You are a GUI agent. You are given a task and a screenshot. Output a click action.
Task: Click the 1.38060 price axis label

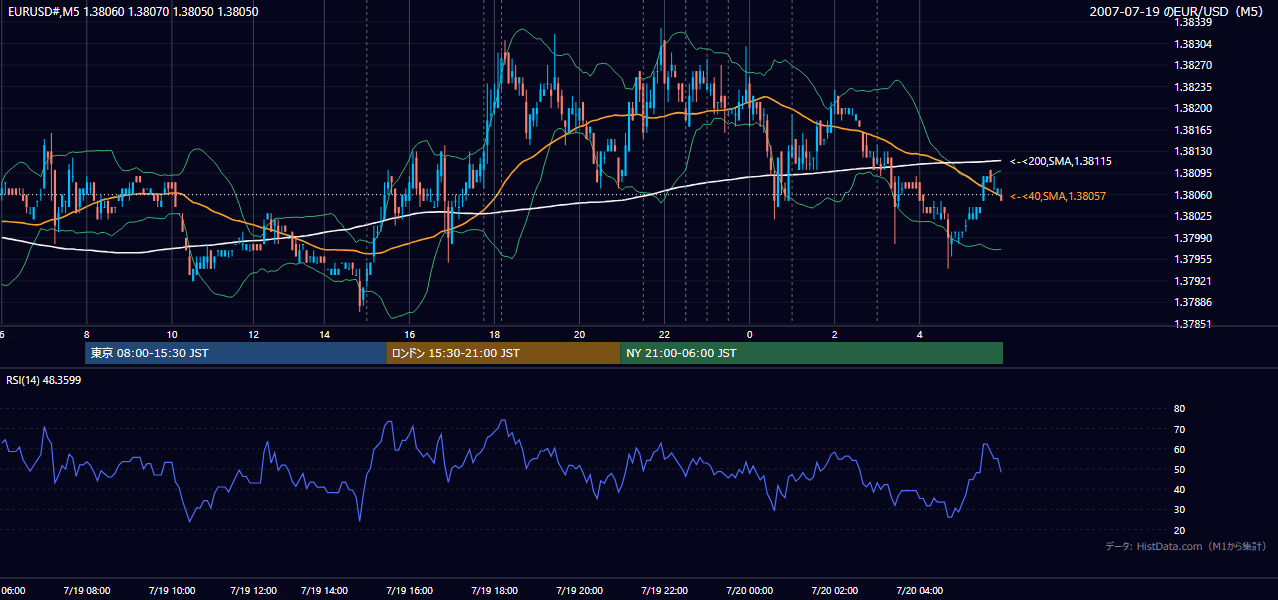tap(1195, 195)
